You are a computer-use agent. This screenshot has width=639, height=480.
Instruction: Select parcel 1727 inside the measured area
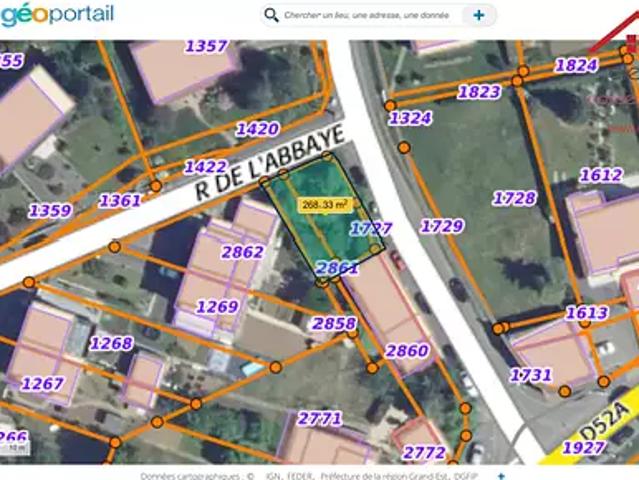[371, 229]
